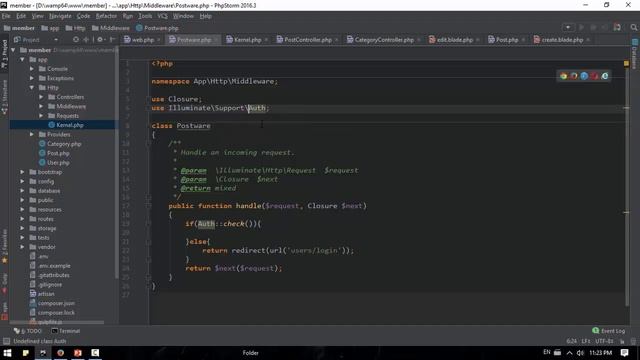Expand the Console folder
The height and width of the screenshot is (360, 640).
[32, 69]
